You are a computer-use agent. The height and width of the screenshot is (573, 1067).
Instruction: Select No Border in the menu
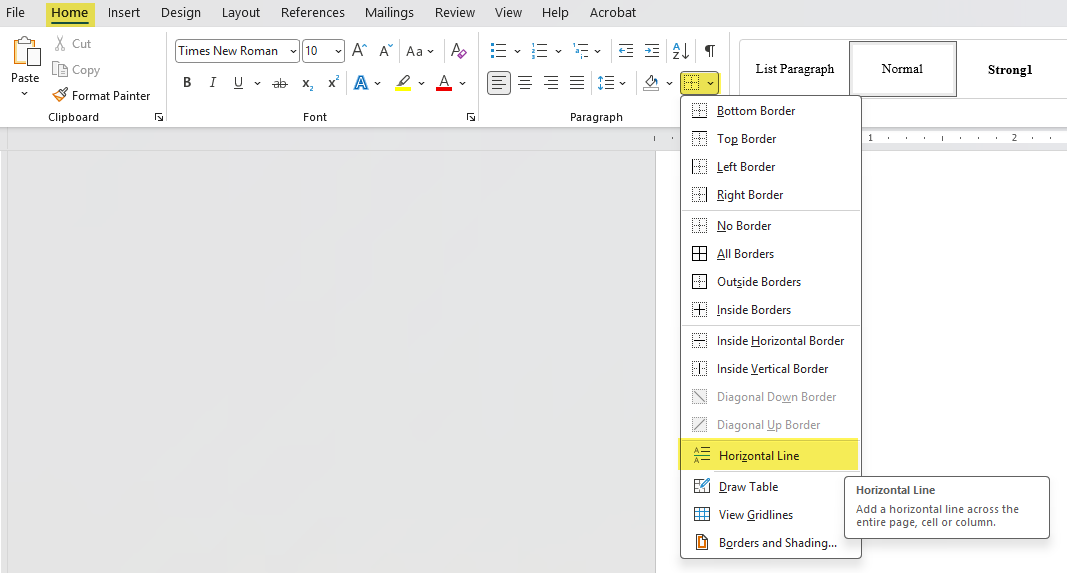coord(771,225)
